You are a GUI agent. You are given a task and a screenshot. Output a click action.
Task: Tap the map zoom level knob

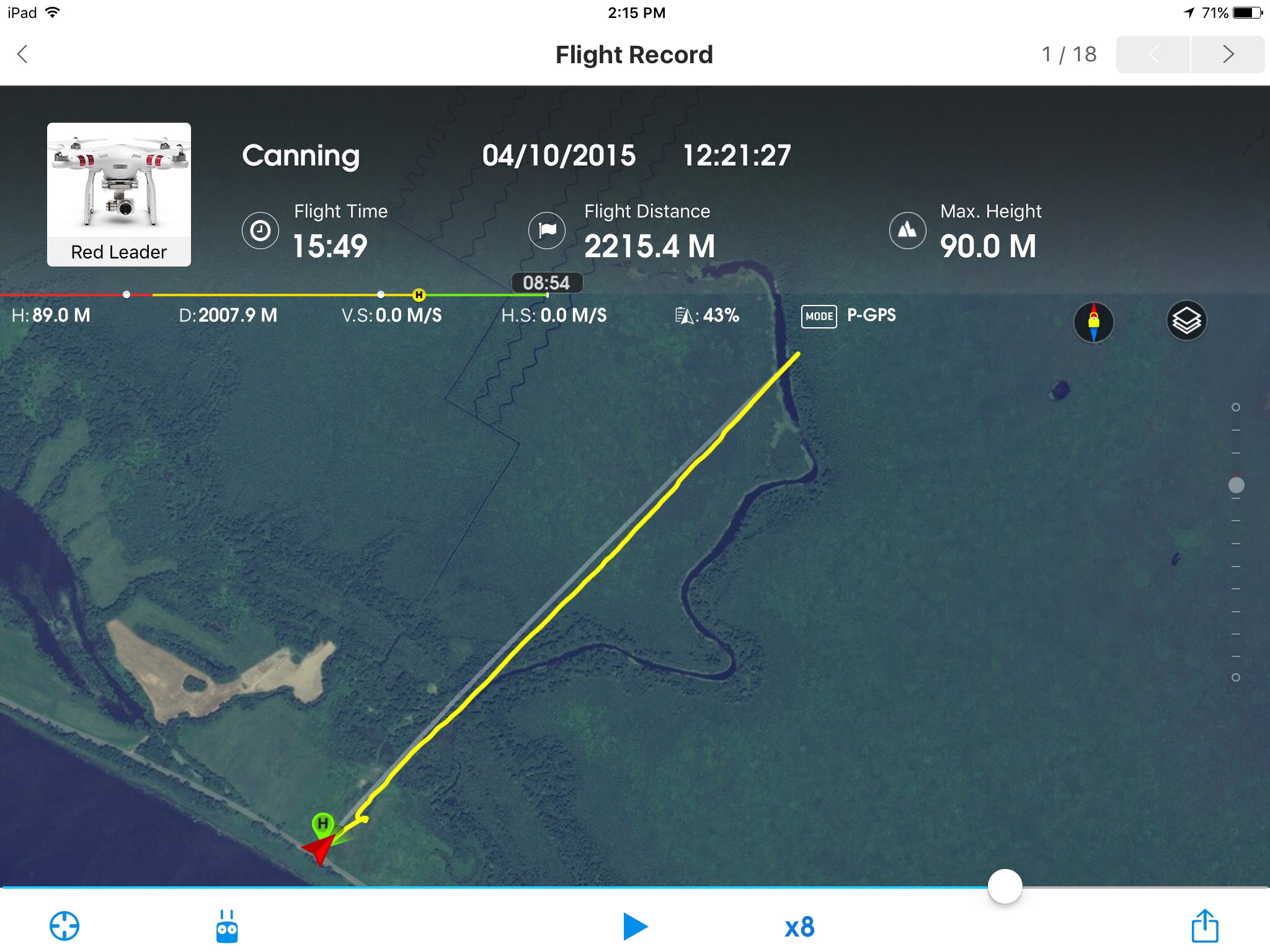1236,485
